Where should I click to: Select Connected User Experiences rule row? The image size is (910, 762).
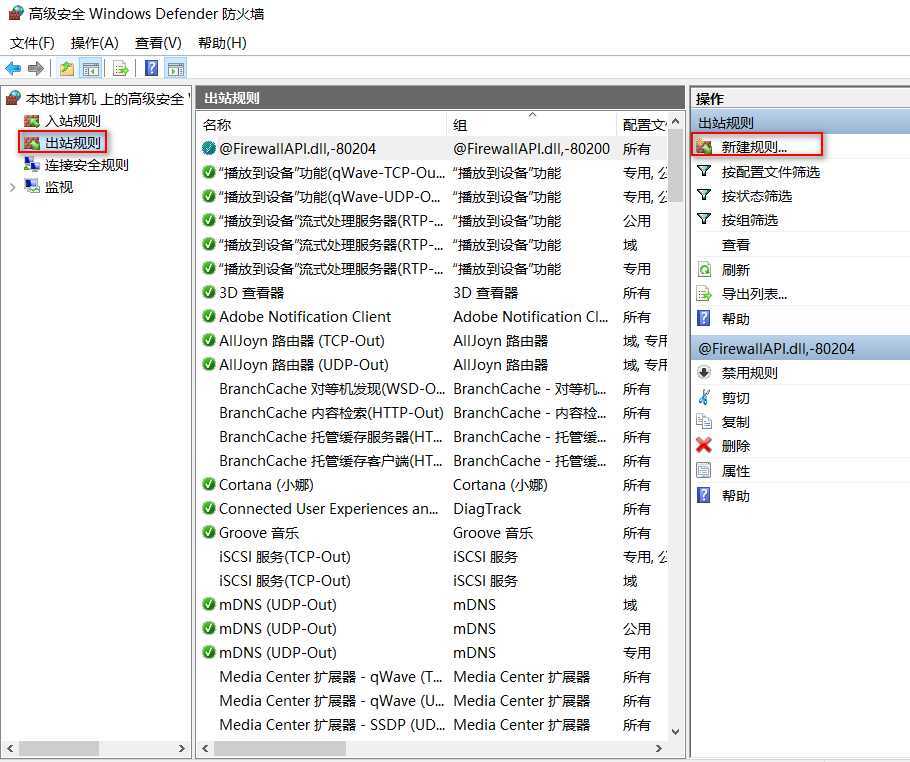click(x=433, y=508)
